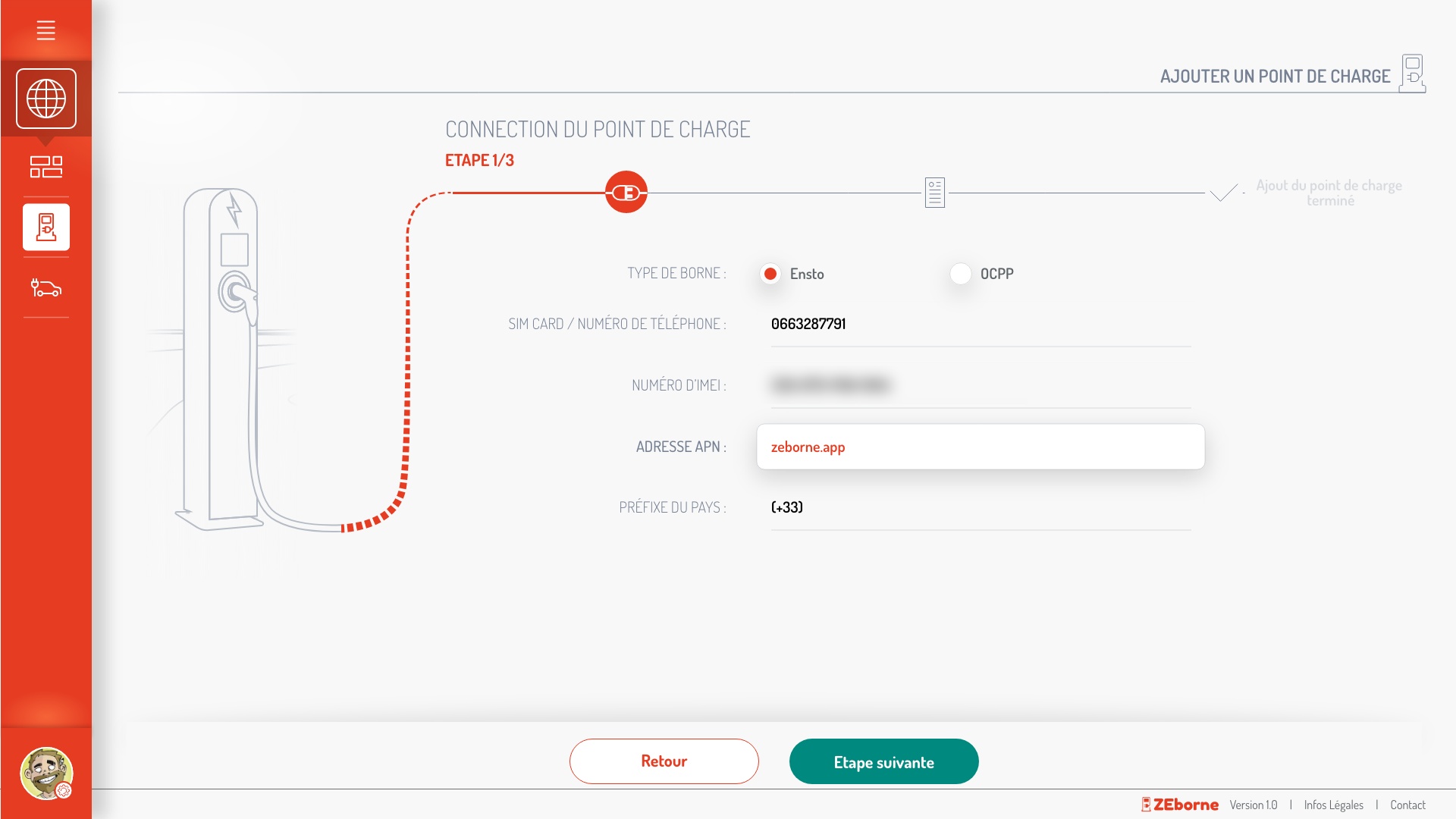Open the Infos Légales link
The height and width of the screenshot is (819, 1456).
(1333, 805)
